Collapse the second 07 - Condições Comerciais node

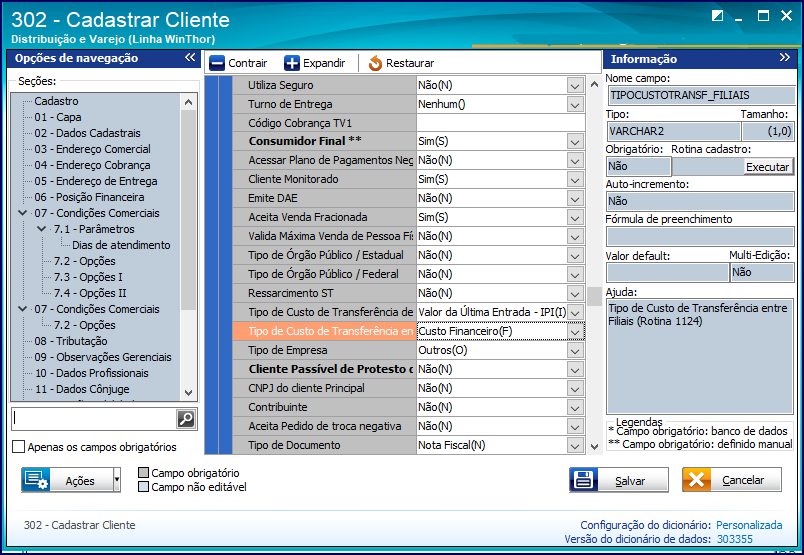pyautogui.click(x=23, y=308)
